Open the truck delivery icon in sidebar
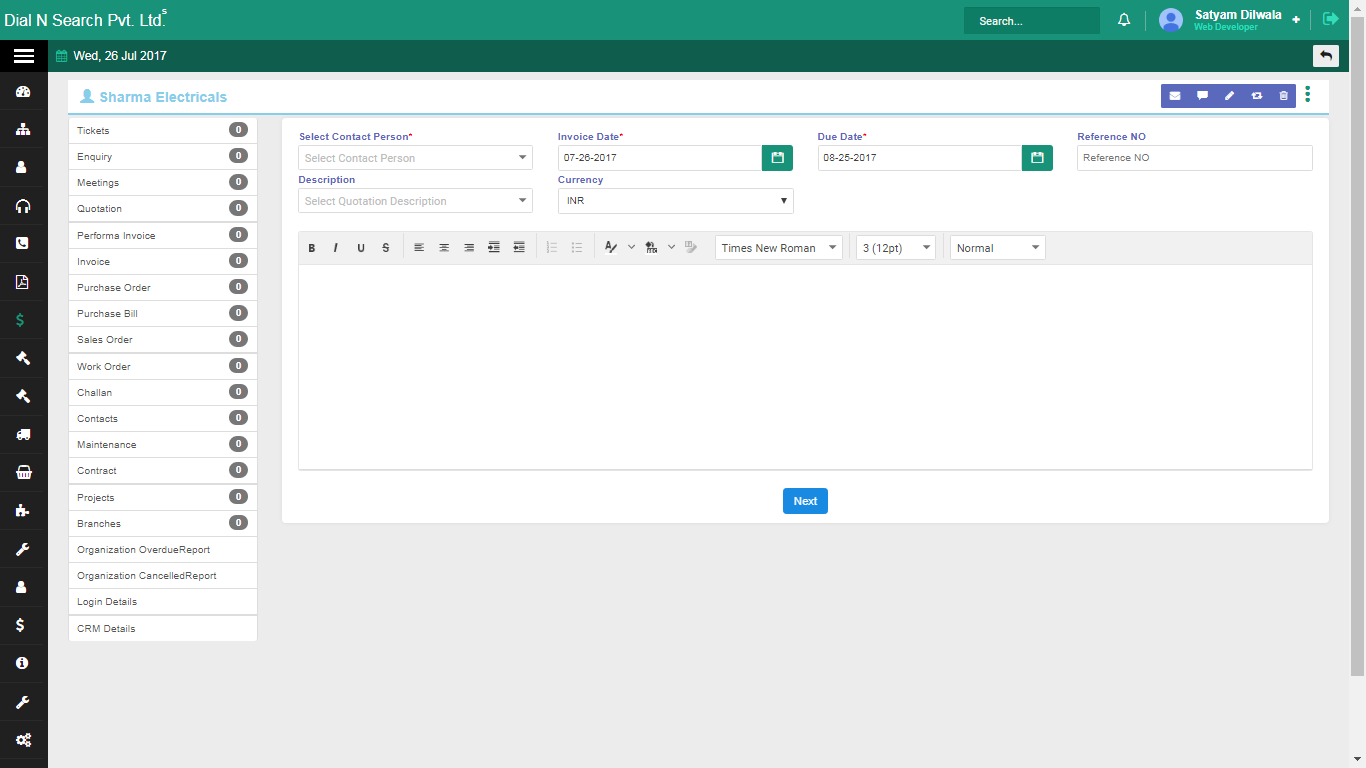 23,434
